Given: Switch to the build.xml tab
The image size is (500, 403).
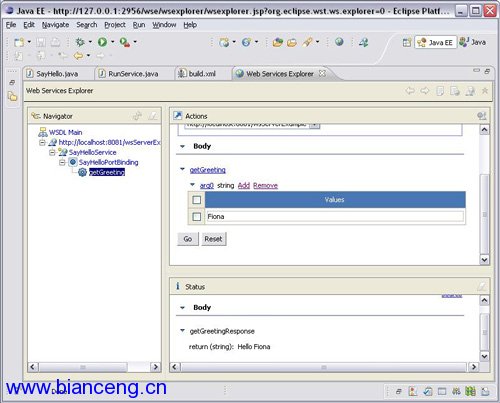Looking at the screenshot, I should 202,74.
